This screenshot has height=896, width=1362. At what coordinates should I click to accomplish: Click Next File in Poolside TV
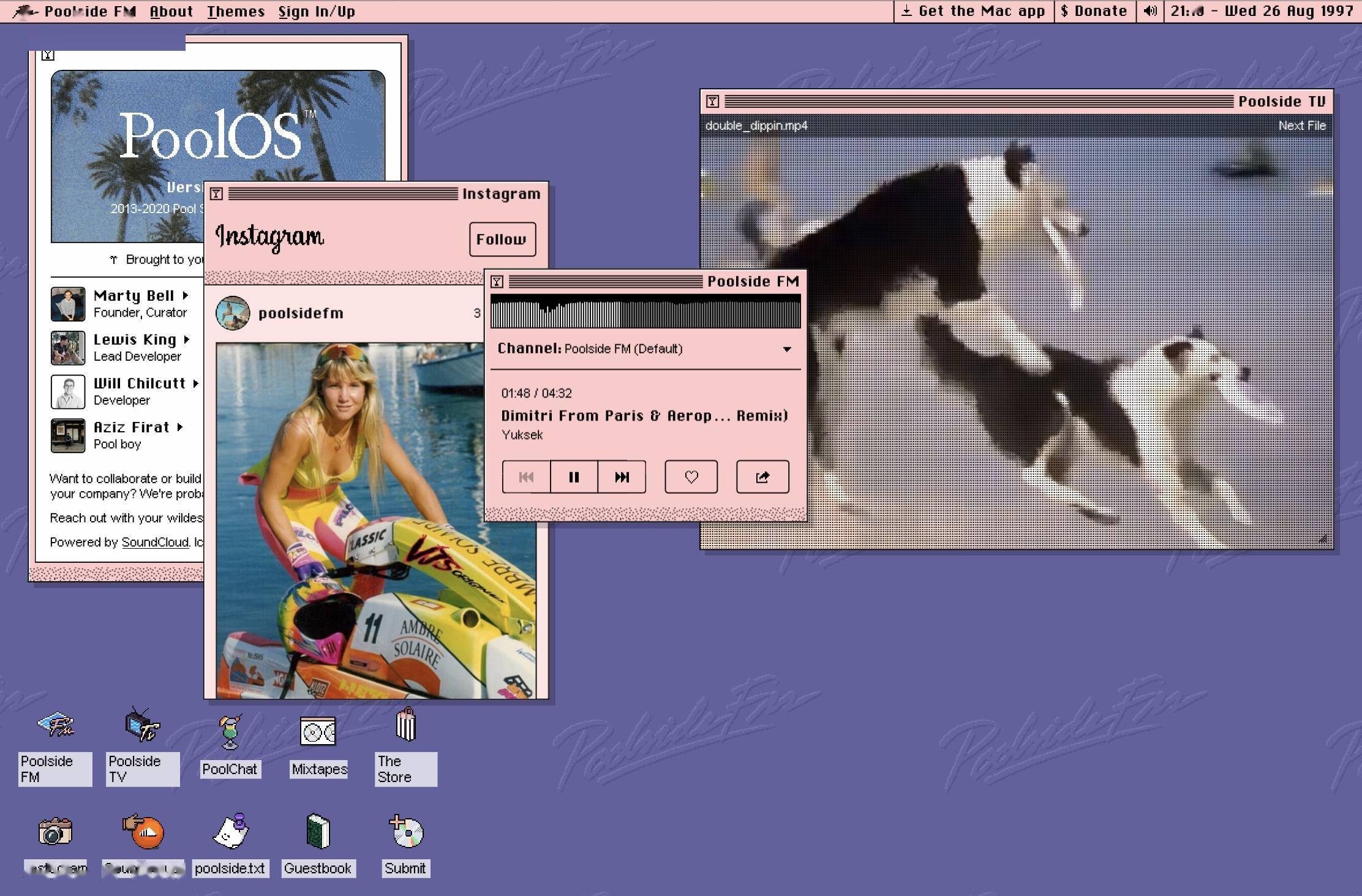[x=1301, y=126]
